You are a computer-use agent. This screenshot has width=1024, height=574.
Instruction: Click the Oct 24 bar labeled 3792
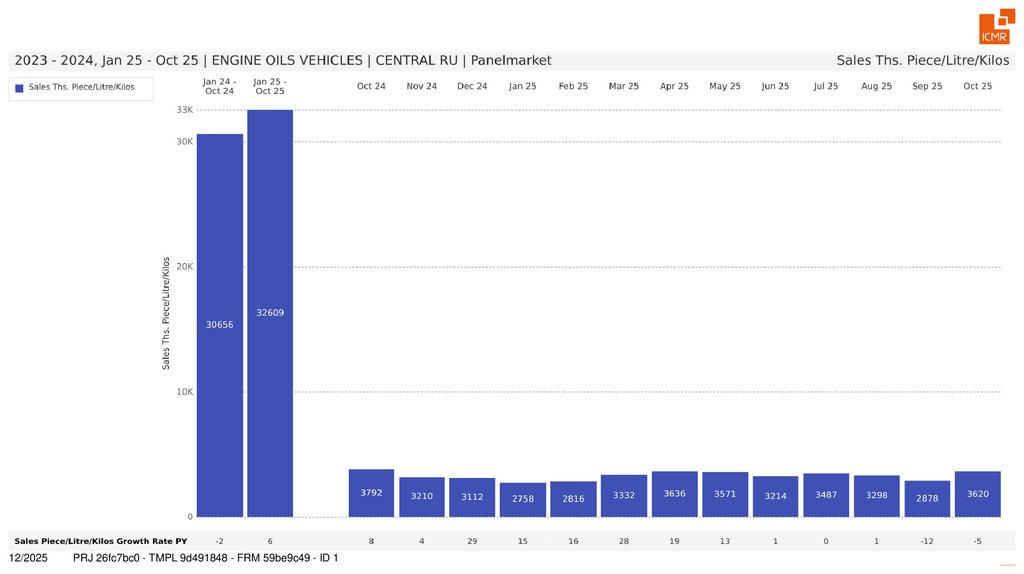tap(371, 492)
